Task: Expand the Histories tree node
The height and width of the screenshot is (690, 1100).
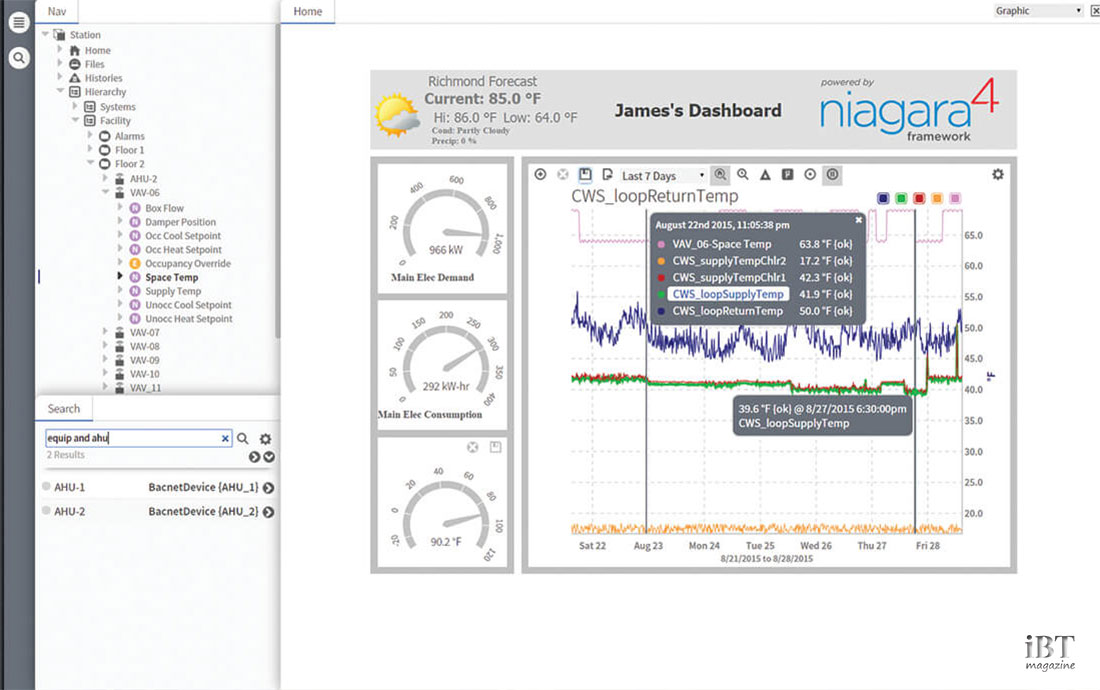Action: point(60,77)
